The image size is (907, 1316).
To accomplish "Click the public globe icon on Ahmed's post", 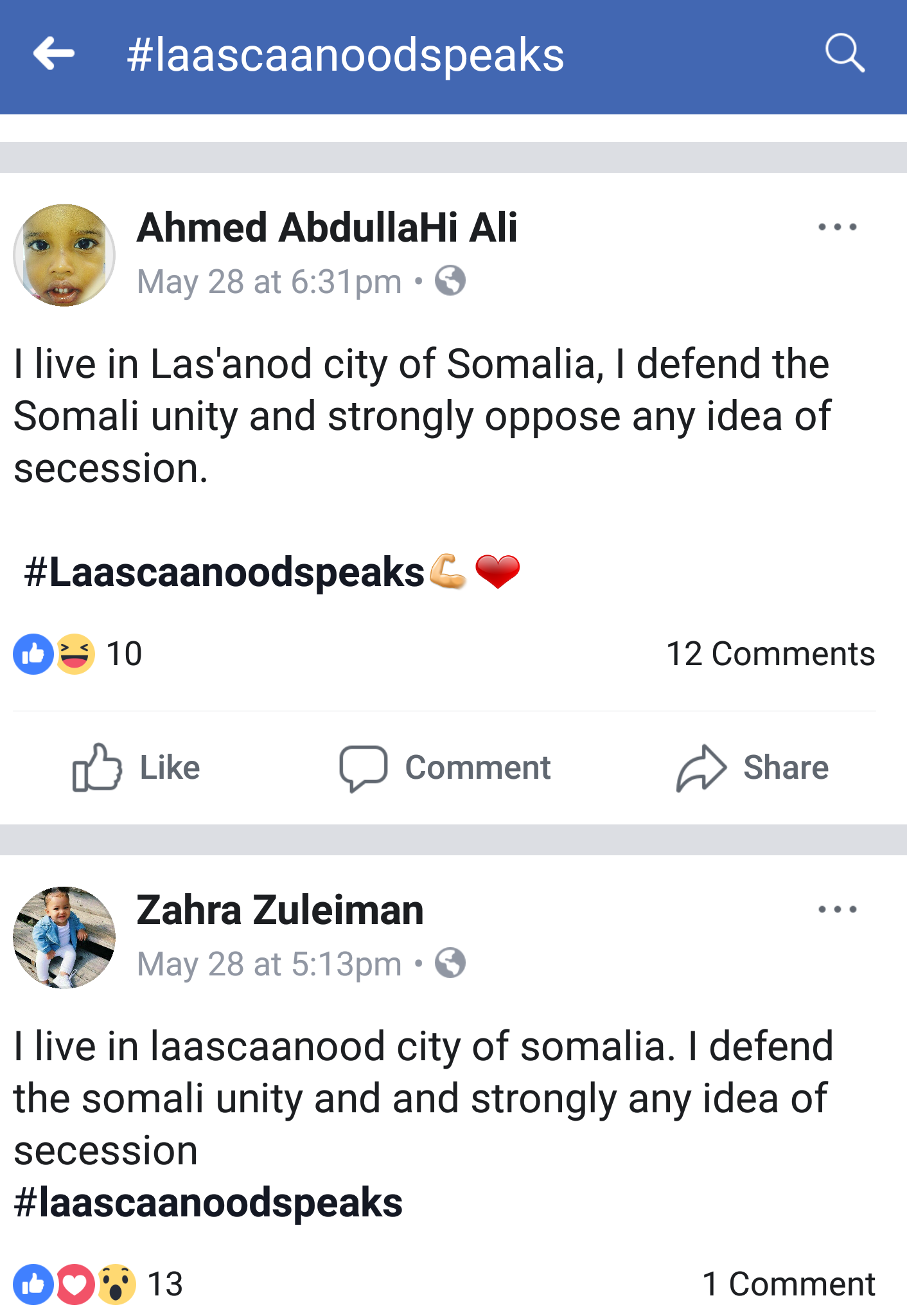I will click(450, 281).
